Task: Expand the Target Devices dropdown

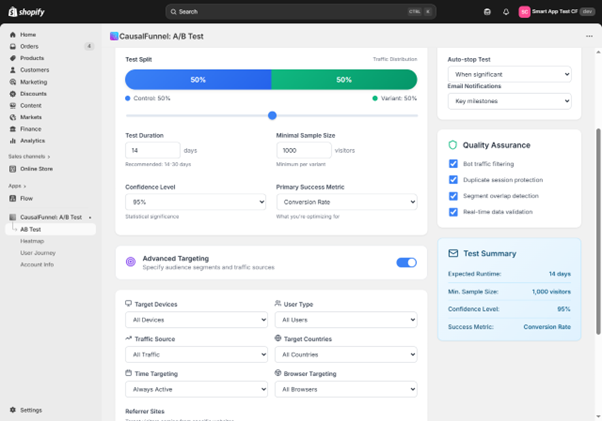Action: point(196,320)
